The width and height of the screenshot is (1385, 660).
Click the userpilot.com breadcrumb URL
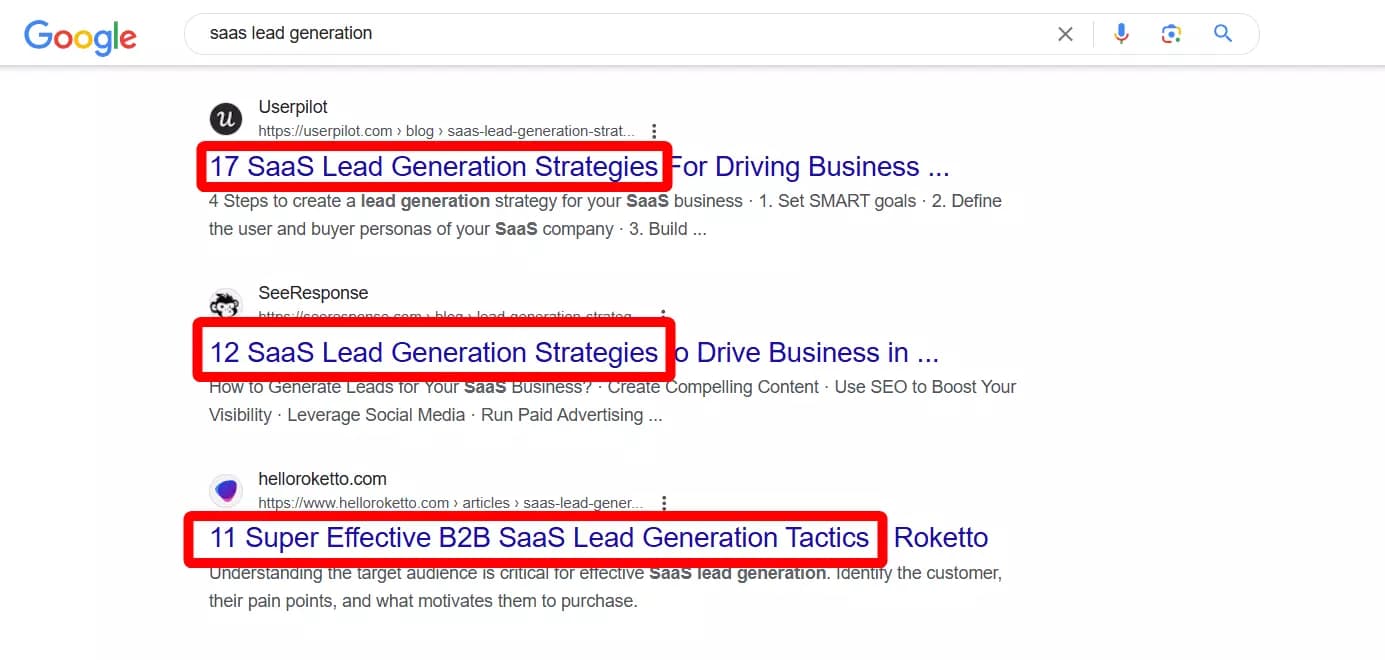click(x=447, y=131)
